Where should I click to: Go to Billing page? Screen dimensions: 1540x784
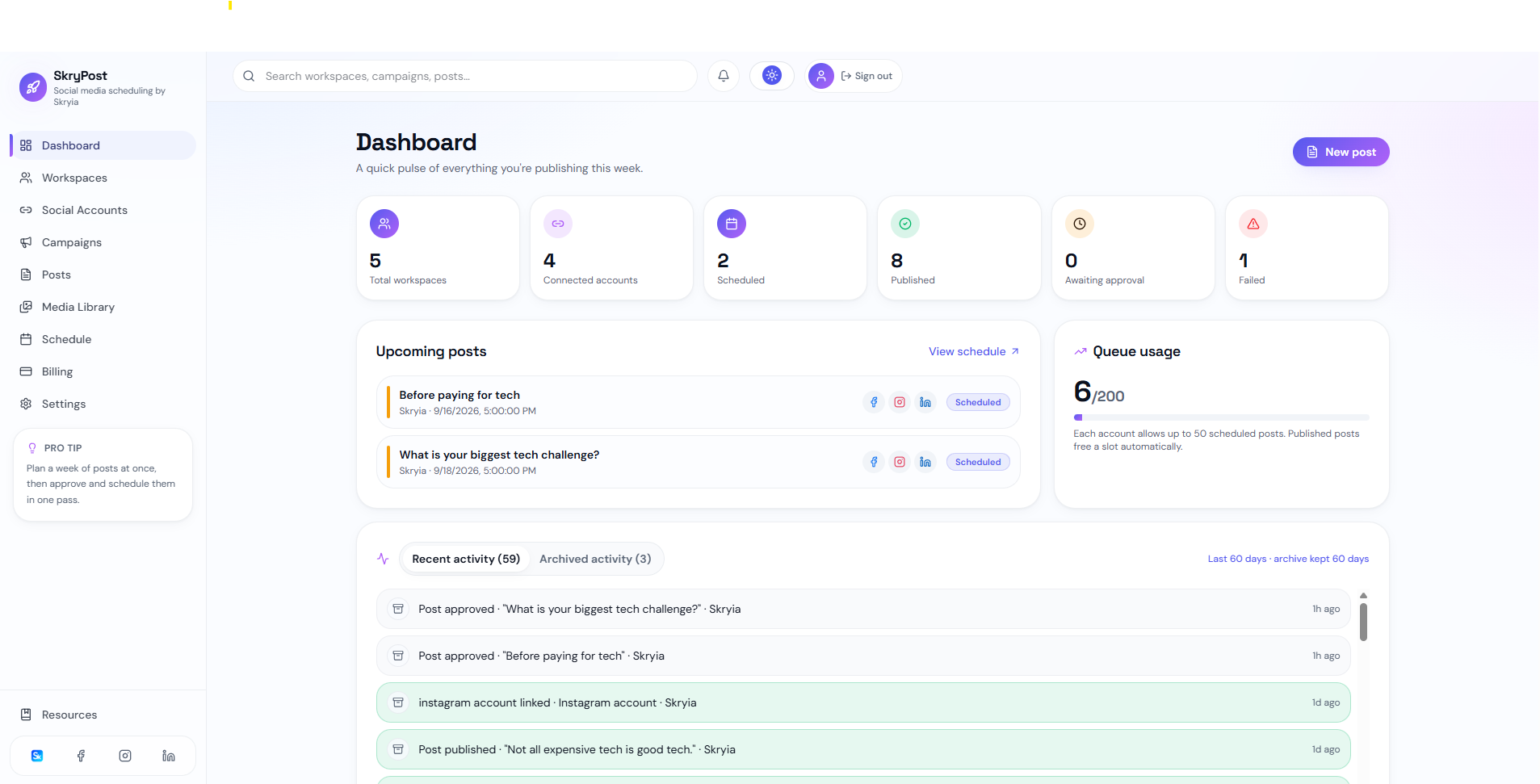click(x=103, y=371)
